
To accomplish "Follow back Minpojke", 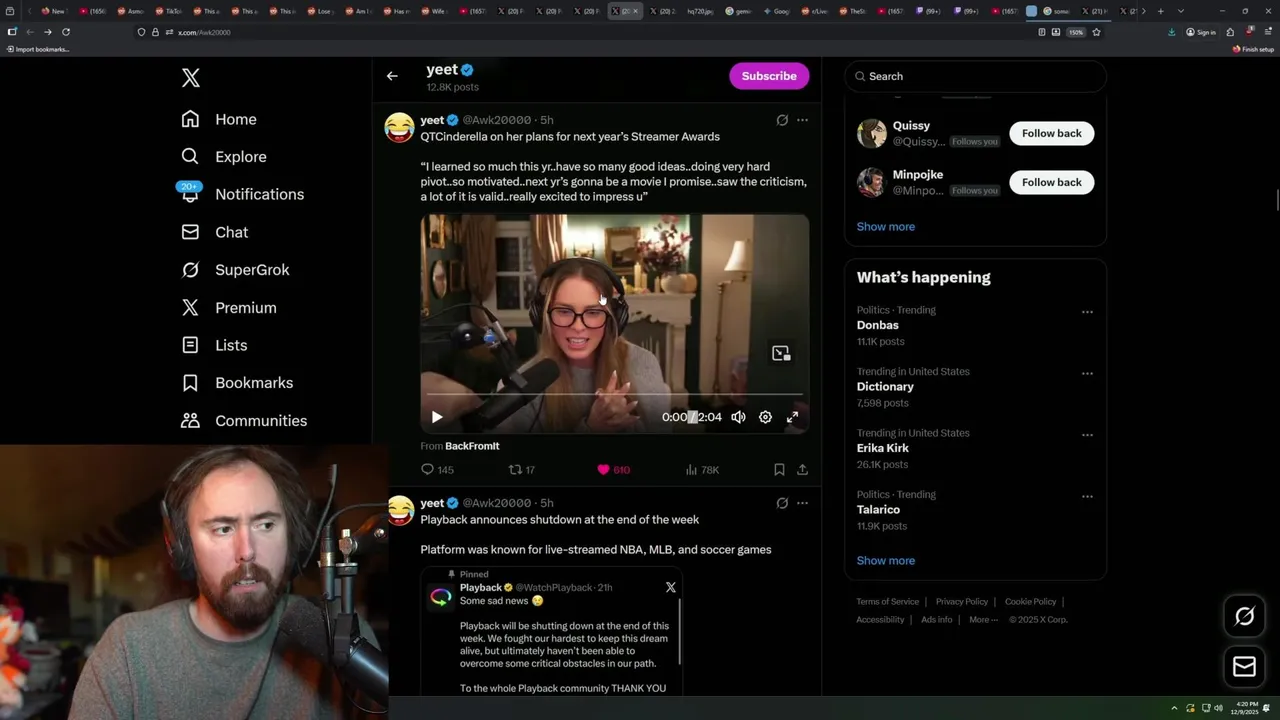I will [1051, 182].
